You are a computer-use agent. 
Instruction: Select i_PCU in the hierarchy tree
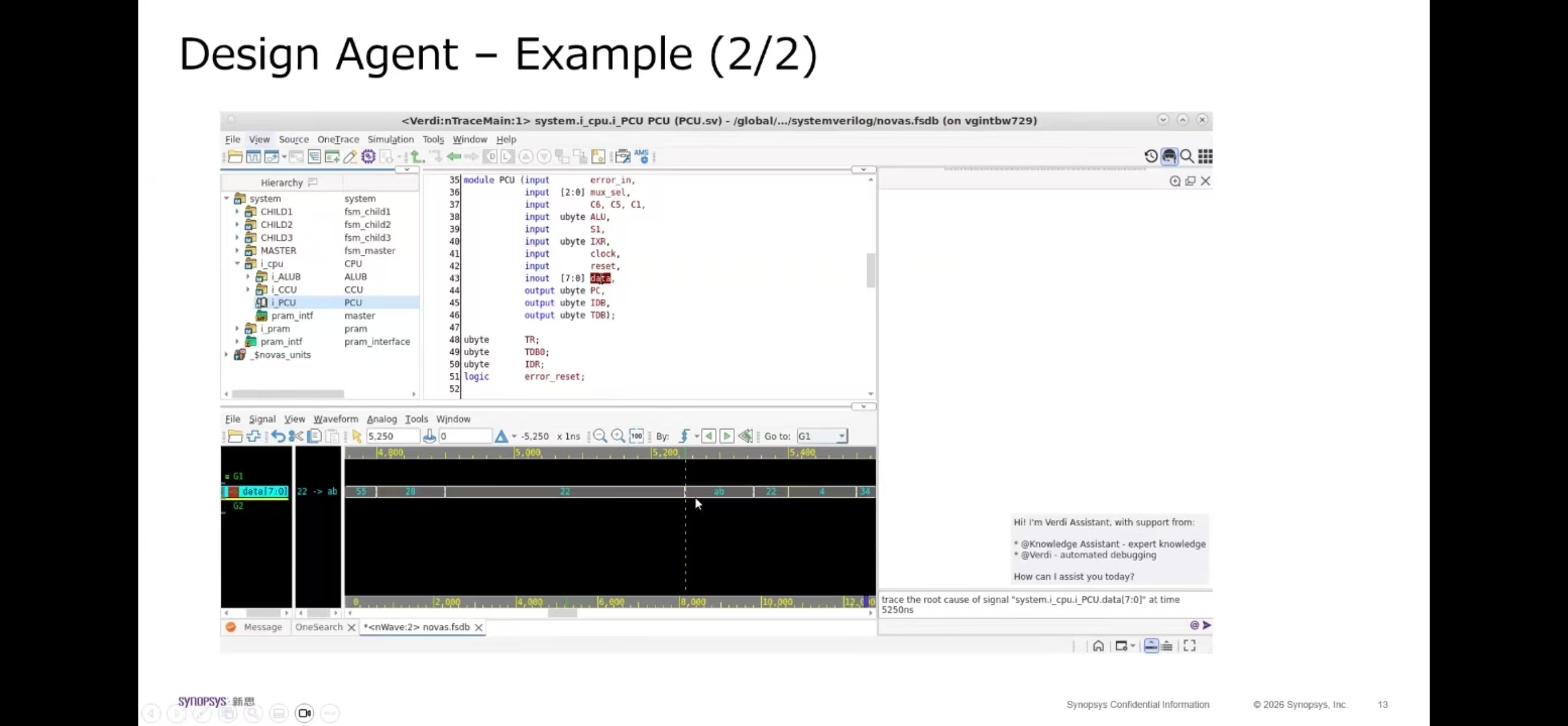pos(284,302)
